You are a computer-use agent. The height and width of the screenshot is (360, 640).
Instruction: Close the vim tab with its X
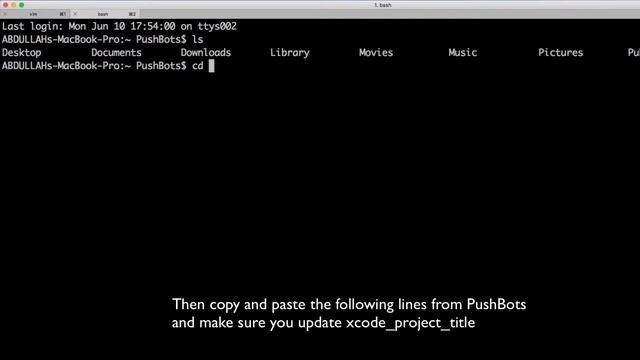click(x=5, y=14)
